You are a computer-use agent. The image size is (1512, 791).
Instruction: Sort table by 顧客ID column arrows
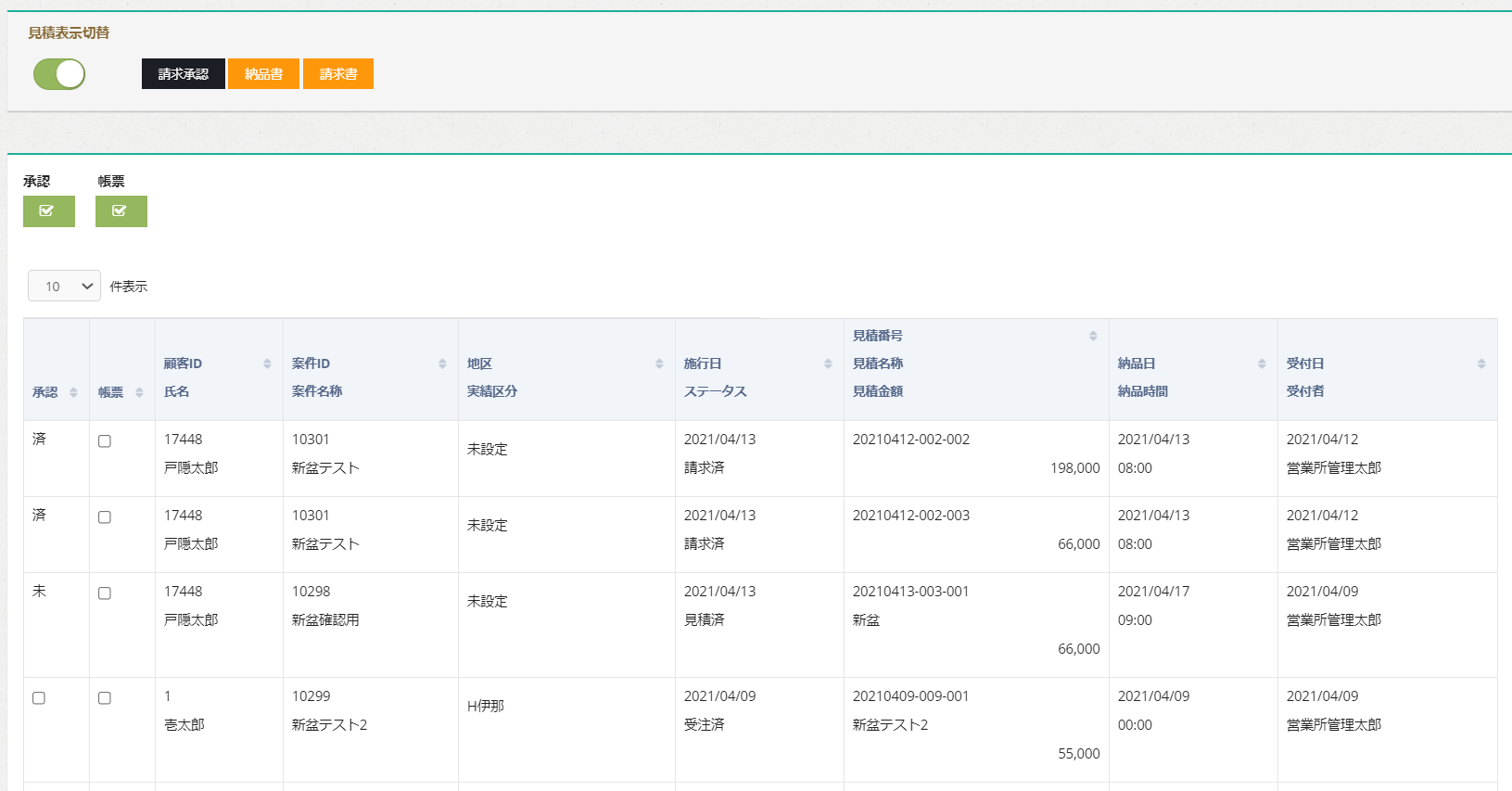[267, 364]
